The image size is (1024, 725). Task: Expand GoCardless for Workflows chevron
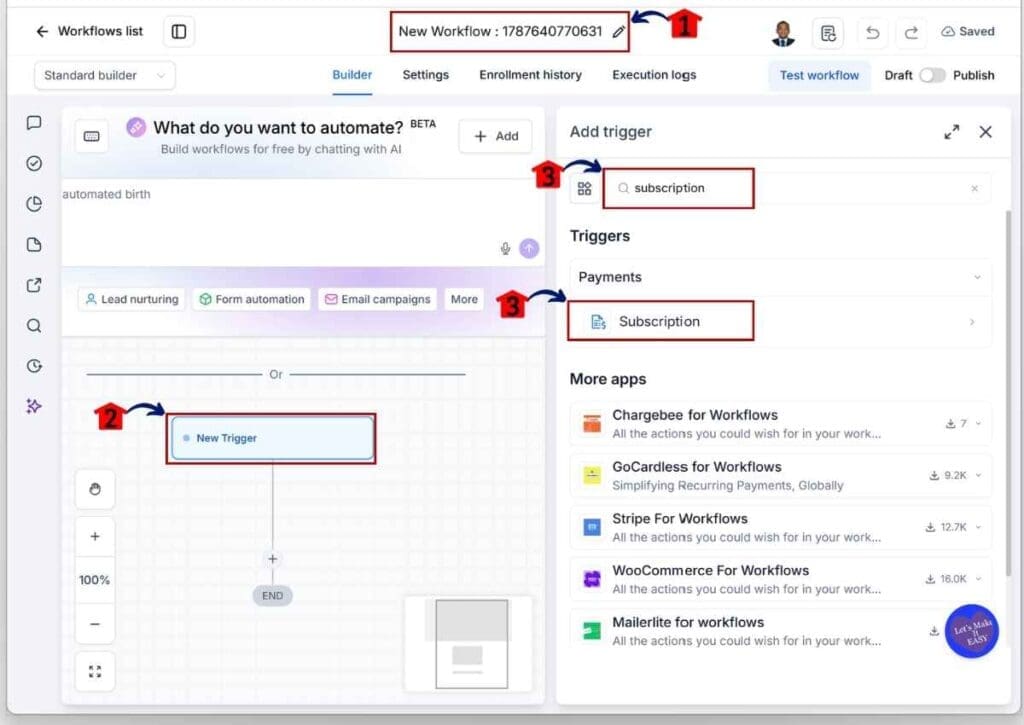tap(978, 475)
